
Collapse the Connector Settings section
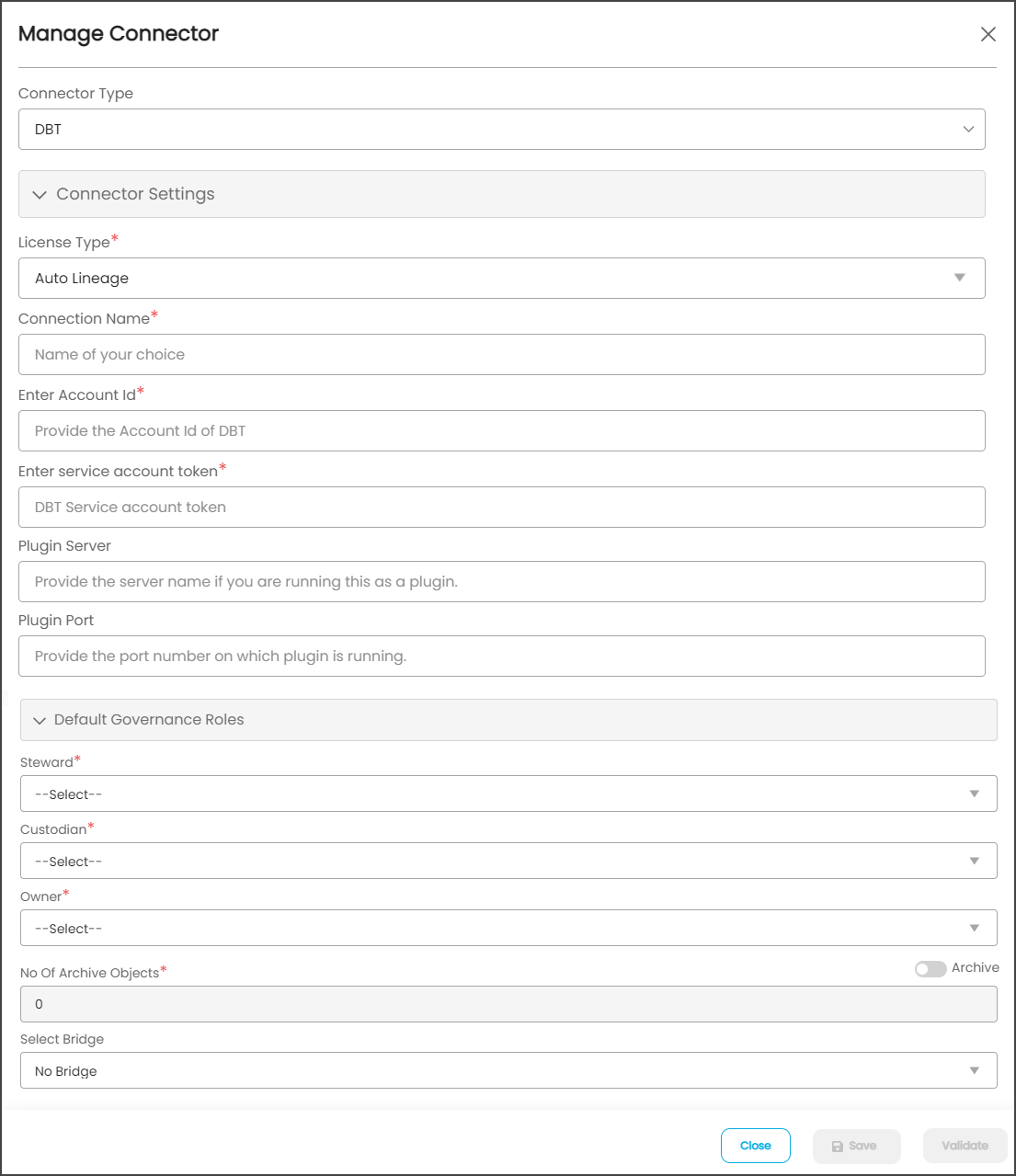tap(135, 194)
